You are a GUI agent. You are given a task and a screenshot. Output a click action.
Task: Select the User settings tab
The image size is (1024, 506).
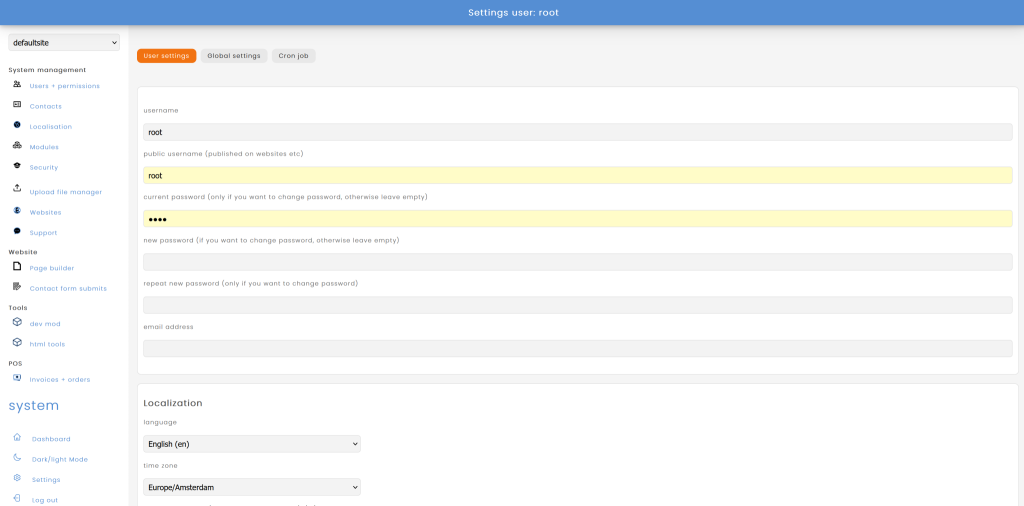tap(166, 56)
